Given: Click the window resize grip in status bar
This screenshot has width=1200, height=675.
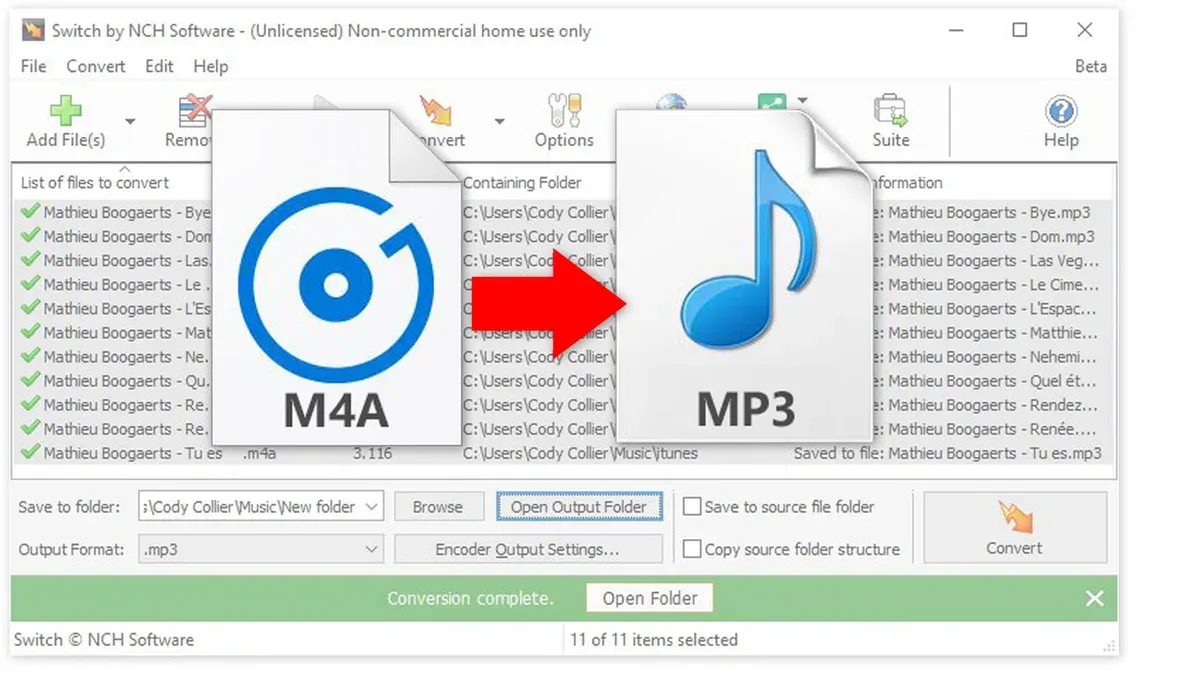Looking at the screenshot, I should coord(1109,646).
